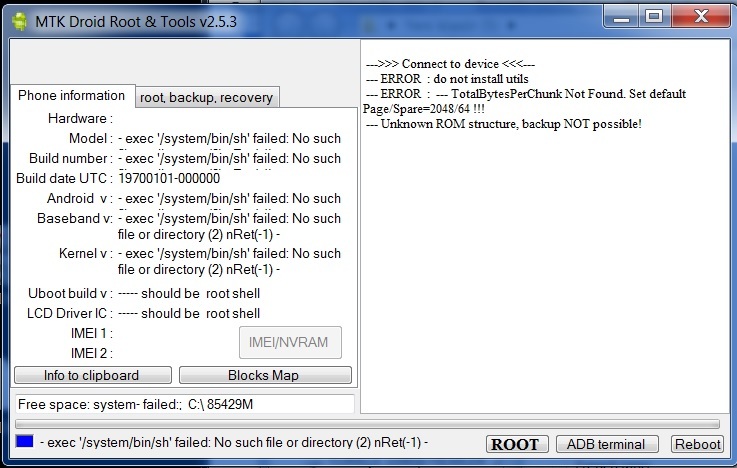Screen dimensions: 737x468
Task: Click the progress bar above the status line
Action: 366,423
